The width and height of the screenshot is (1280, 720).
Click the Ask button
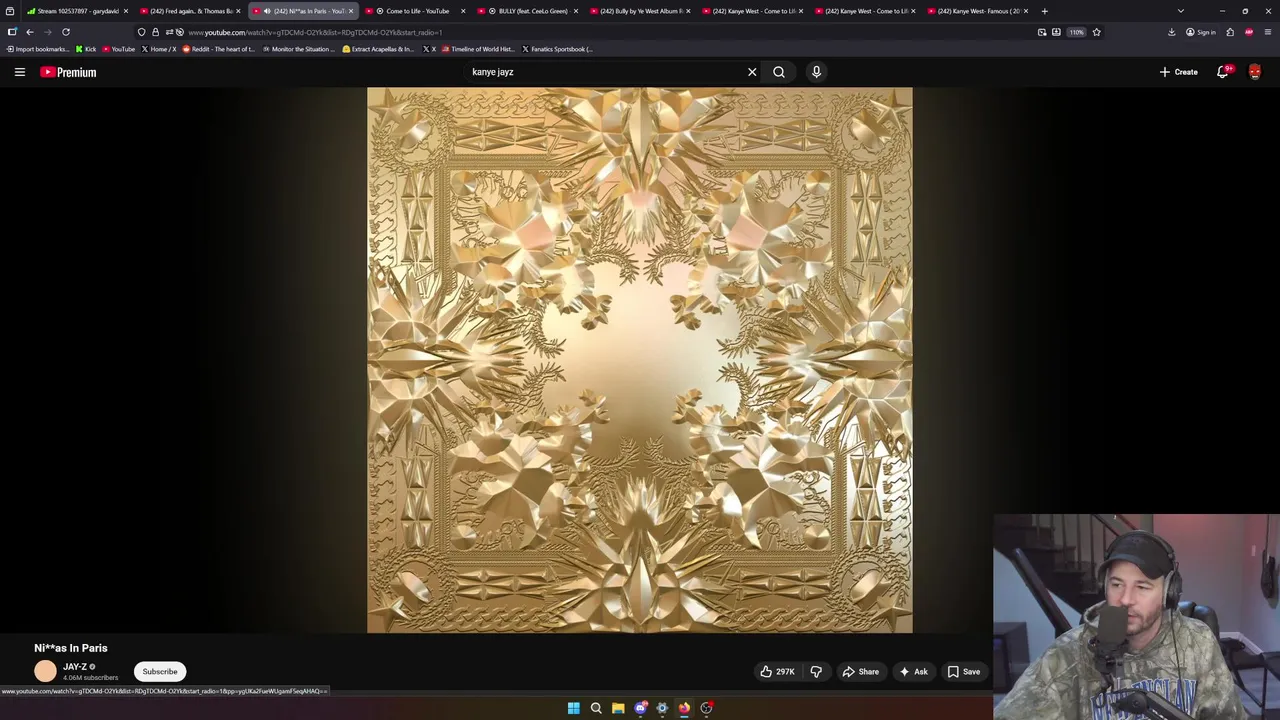coord(913,672)
